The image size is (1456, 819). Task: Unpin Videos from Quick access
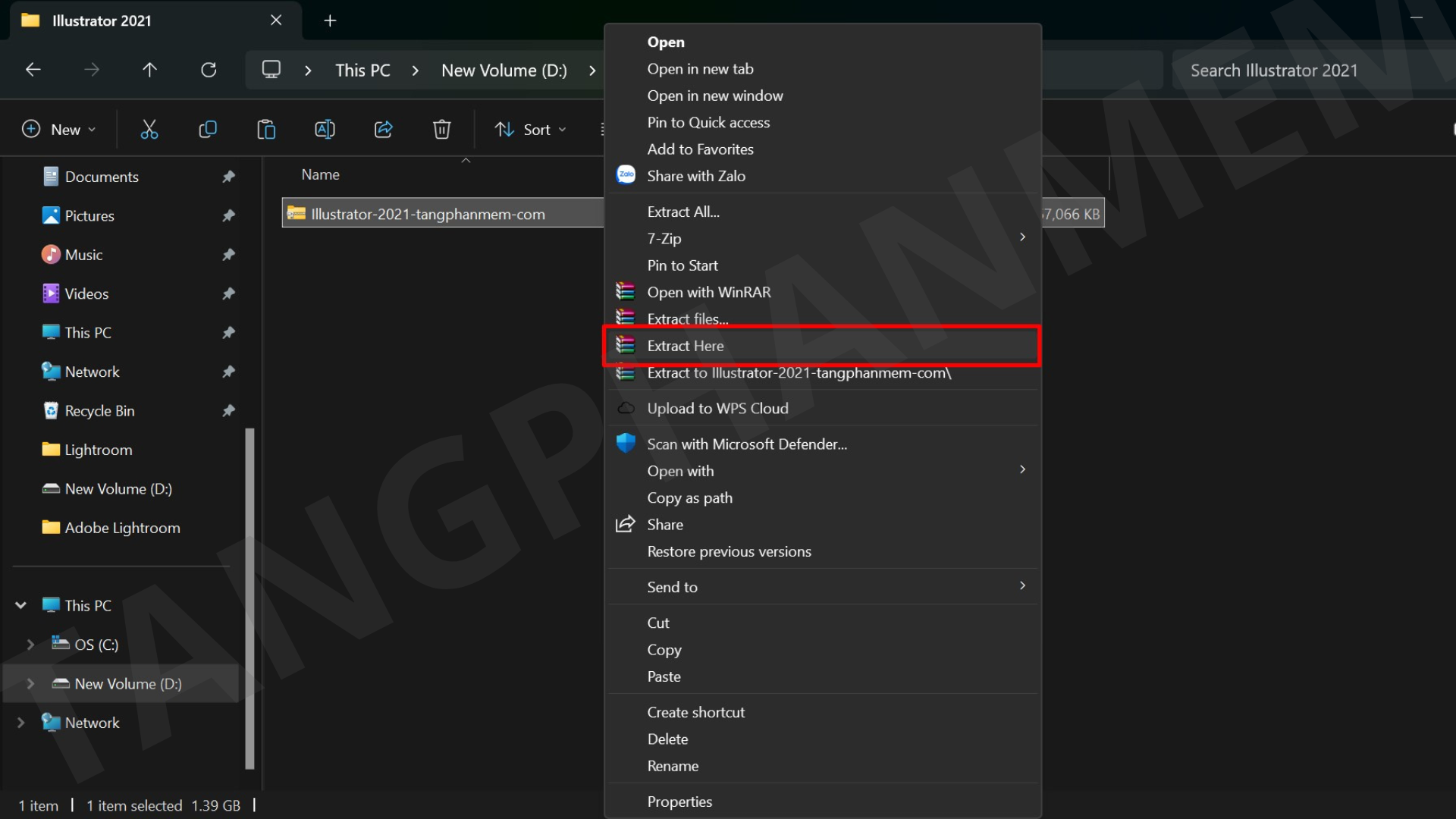point(228,293)
